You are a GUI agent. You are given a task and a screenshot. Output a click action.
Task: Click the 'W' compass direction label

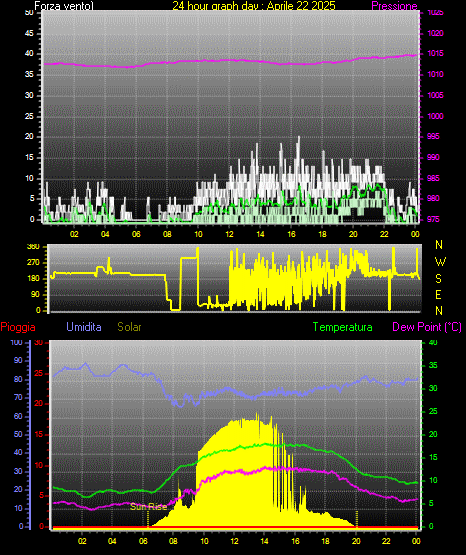[x=440, y=262]
